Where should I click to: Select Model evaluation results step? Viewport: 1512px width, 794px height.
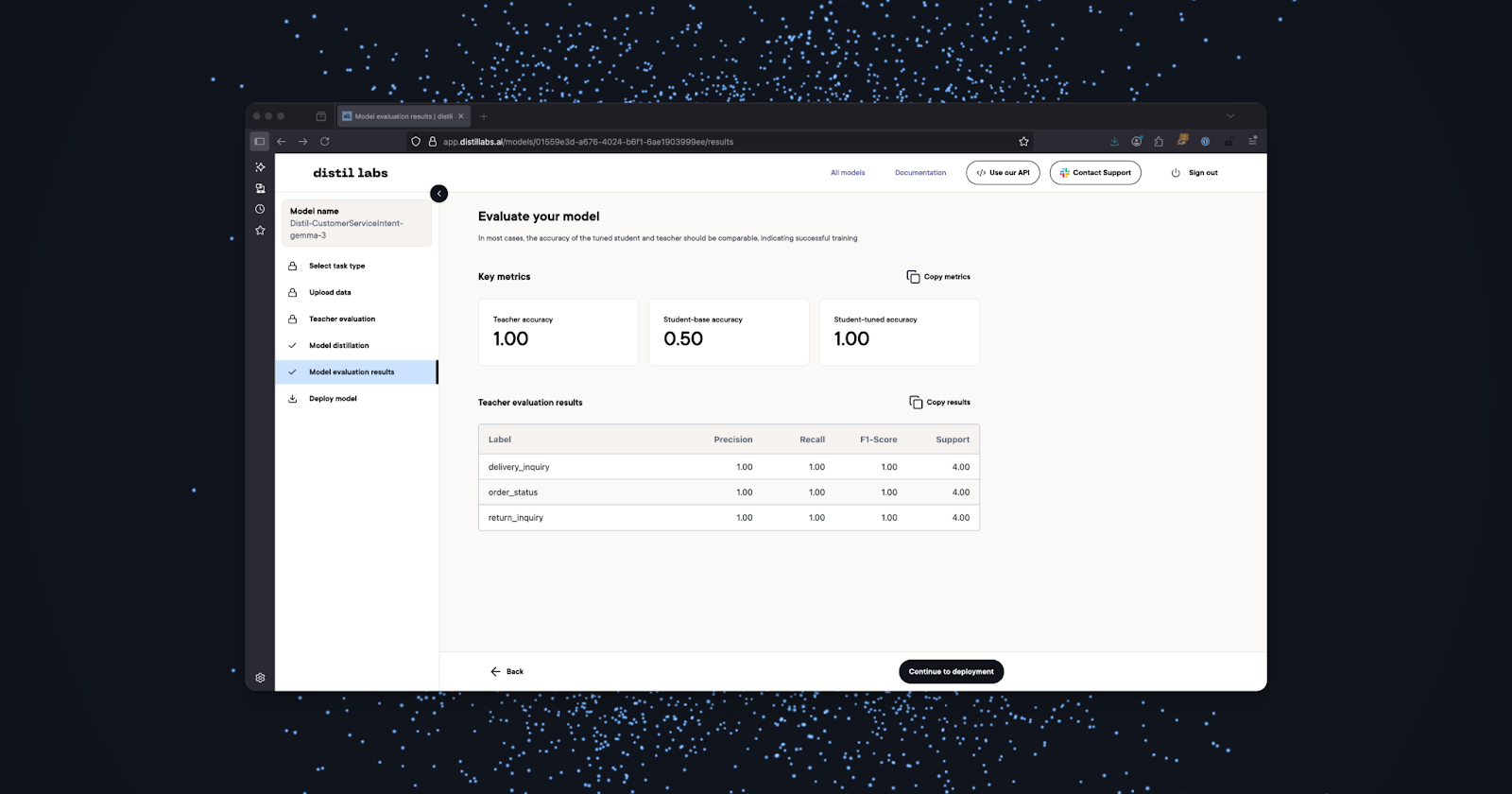click(x=356, y=372)
